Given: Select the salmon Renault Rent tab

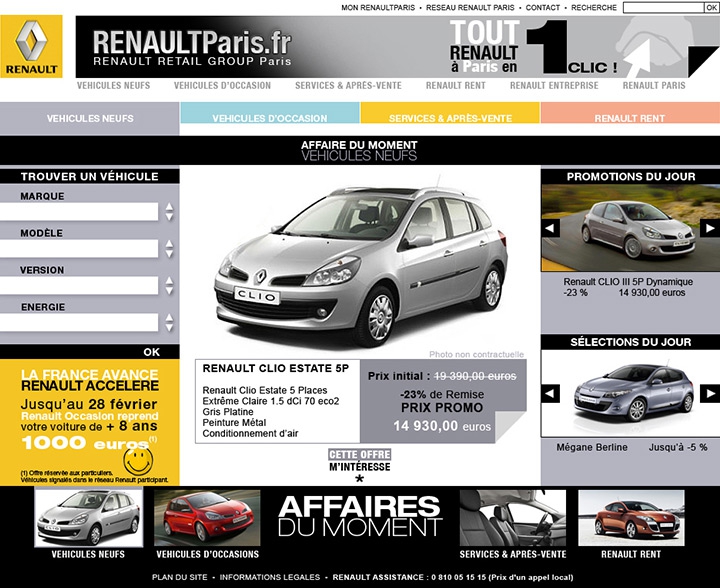Looking at the screenshot, I should pos(630,113).
